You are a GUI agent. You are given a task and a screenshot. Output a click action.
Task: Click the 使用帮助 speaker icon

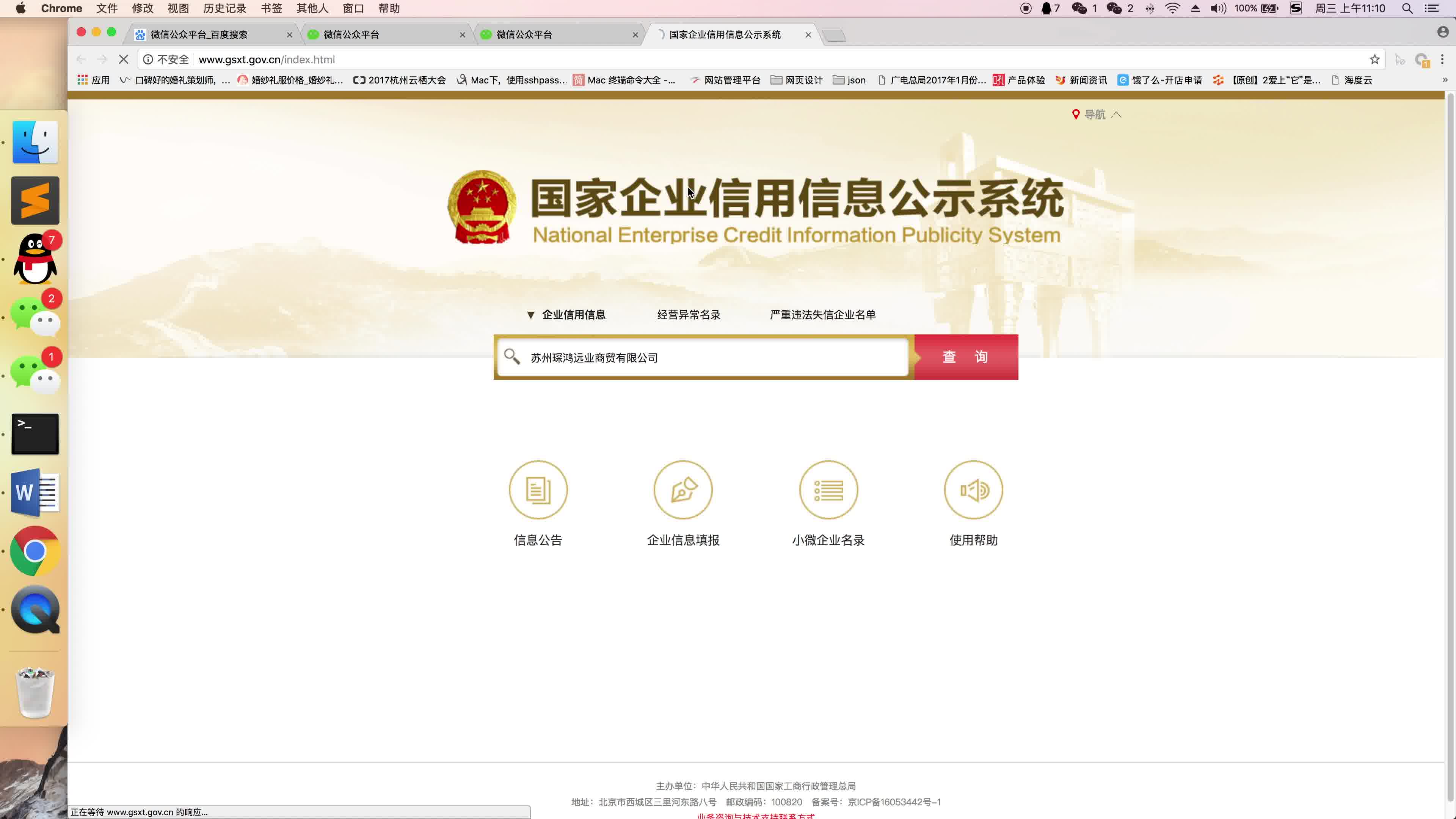pos(973,490)
